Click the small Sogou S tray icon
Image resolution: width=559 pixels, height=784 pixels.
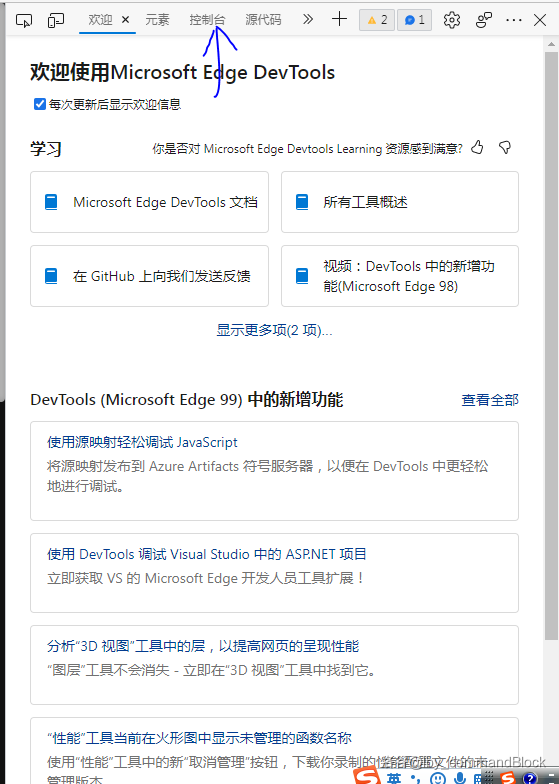coord(507,778)
